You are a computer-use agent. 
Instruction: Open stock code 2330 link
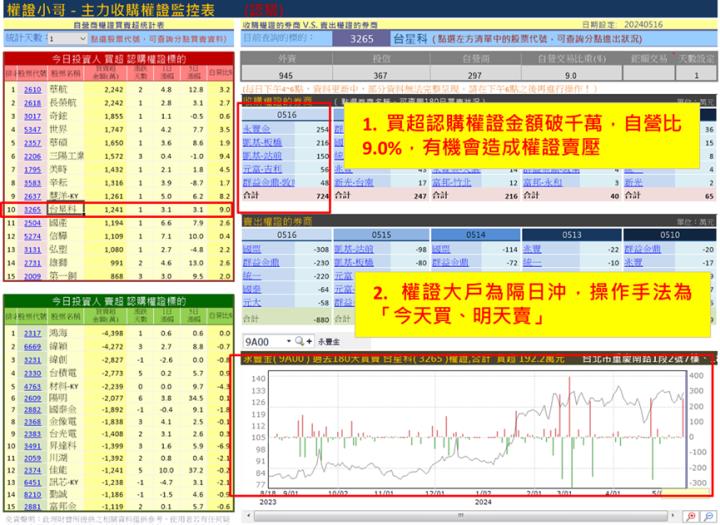[33, 373]
